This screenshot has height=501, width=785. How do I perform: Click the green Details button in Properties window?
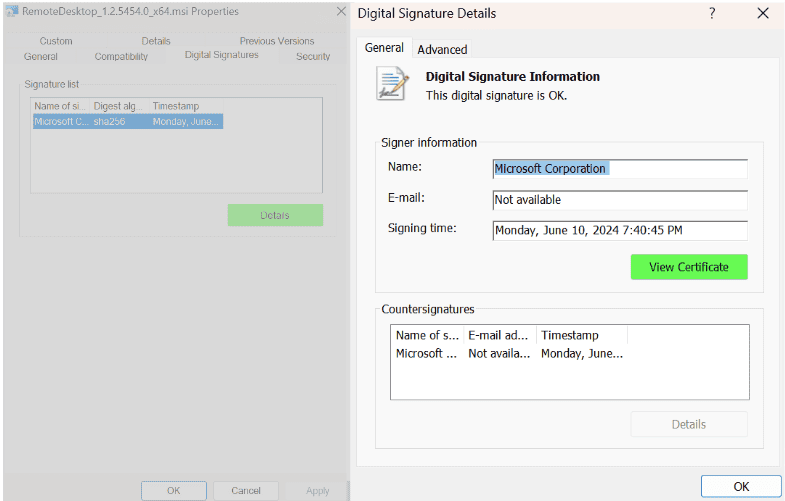275,215
